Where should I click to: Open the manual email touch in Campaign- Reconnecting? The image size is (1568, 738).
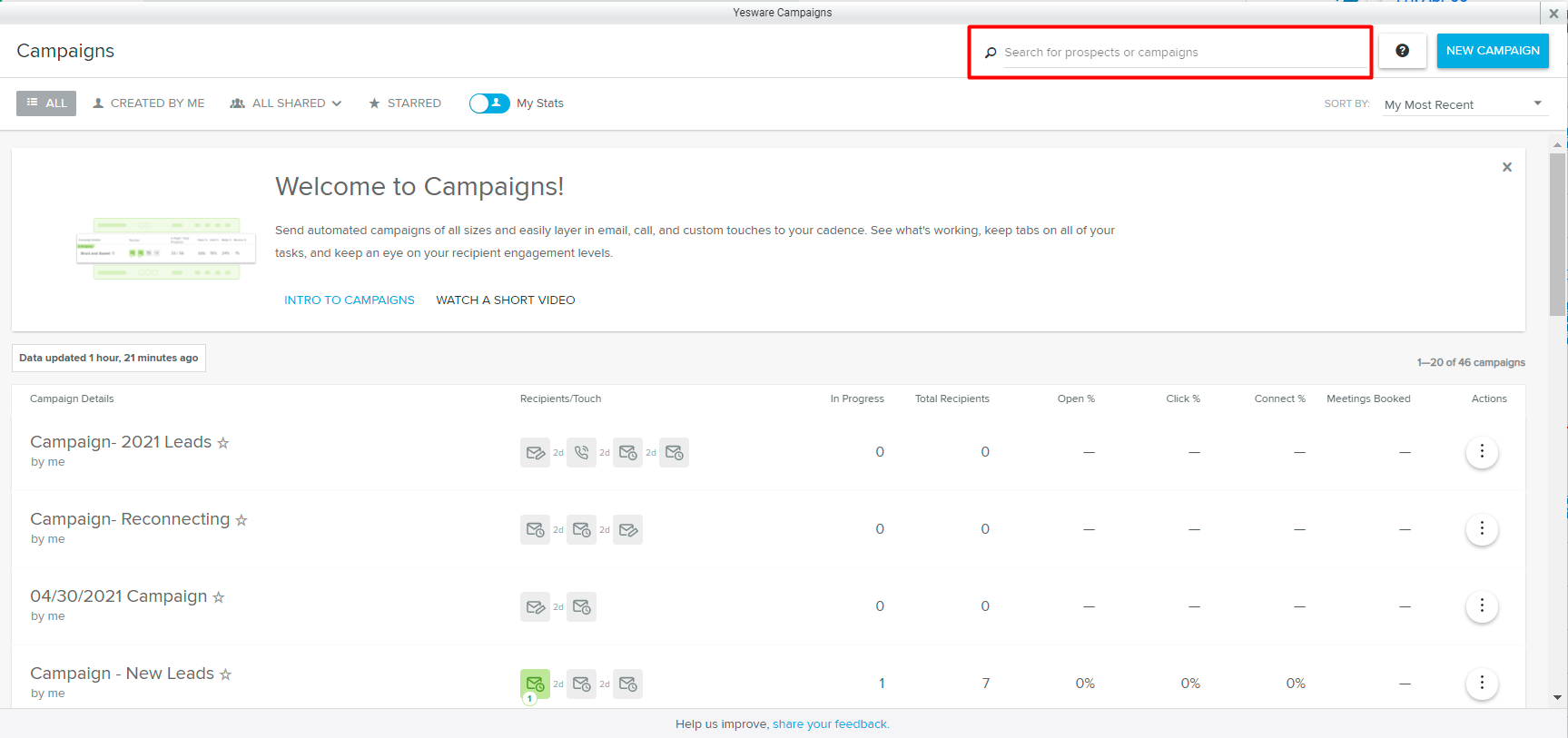(x=627, y=529)
